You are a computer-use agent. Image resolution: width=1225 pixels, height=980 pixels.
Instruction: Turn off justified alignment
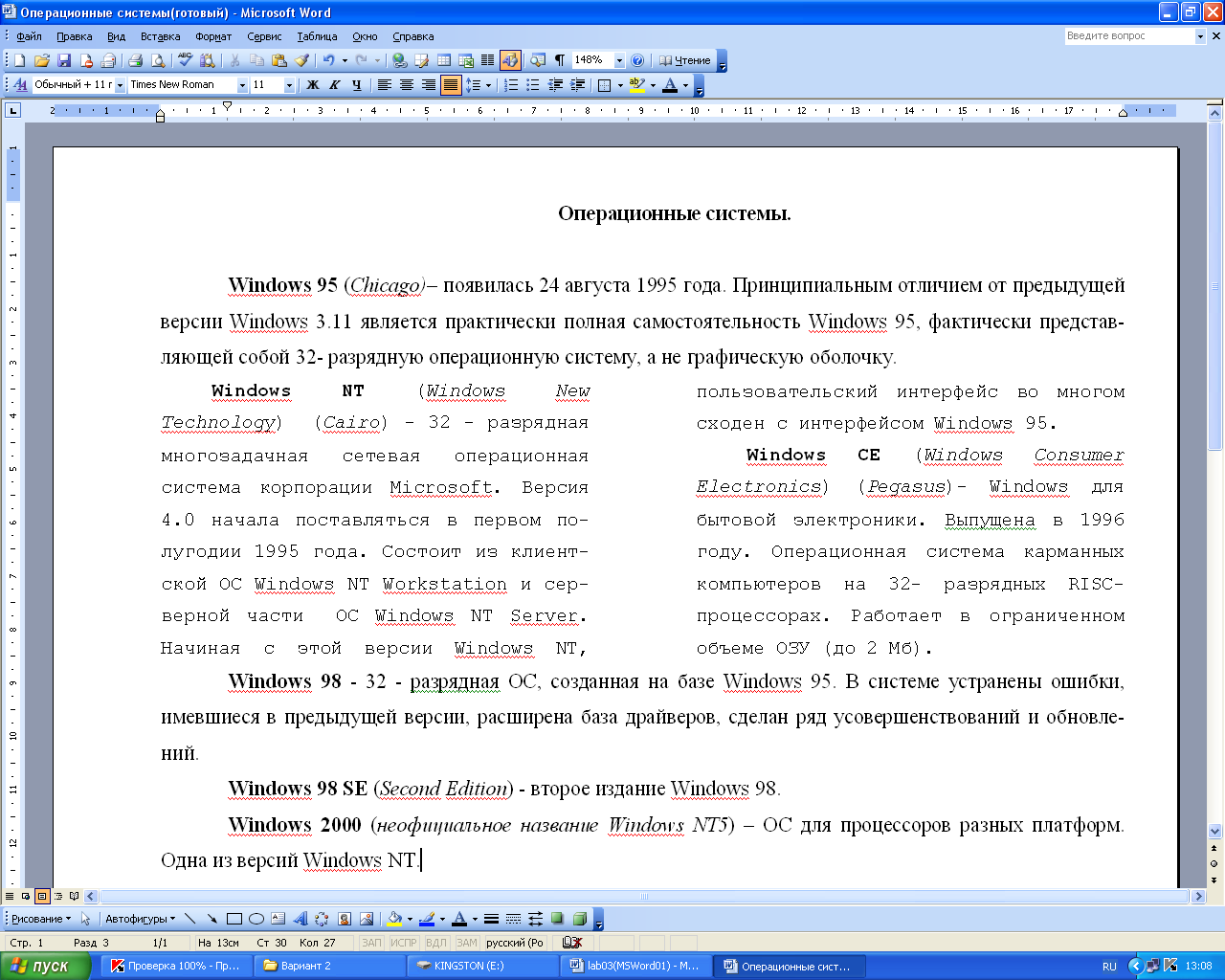click(x=451, y=85)
